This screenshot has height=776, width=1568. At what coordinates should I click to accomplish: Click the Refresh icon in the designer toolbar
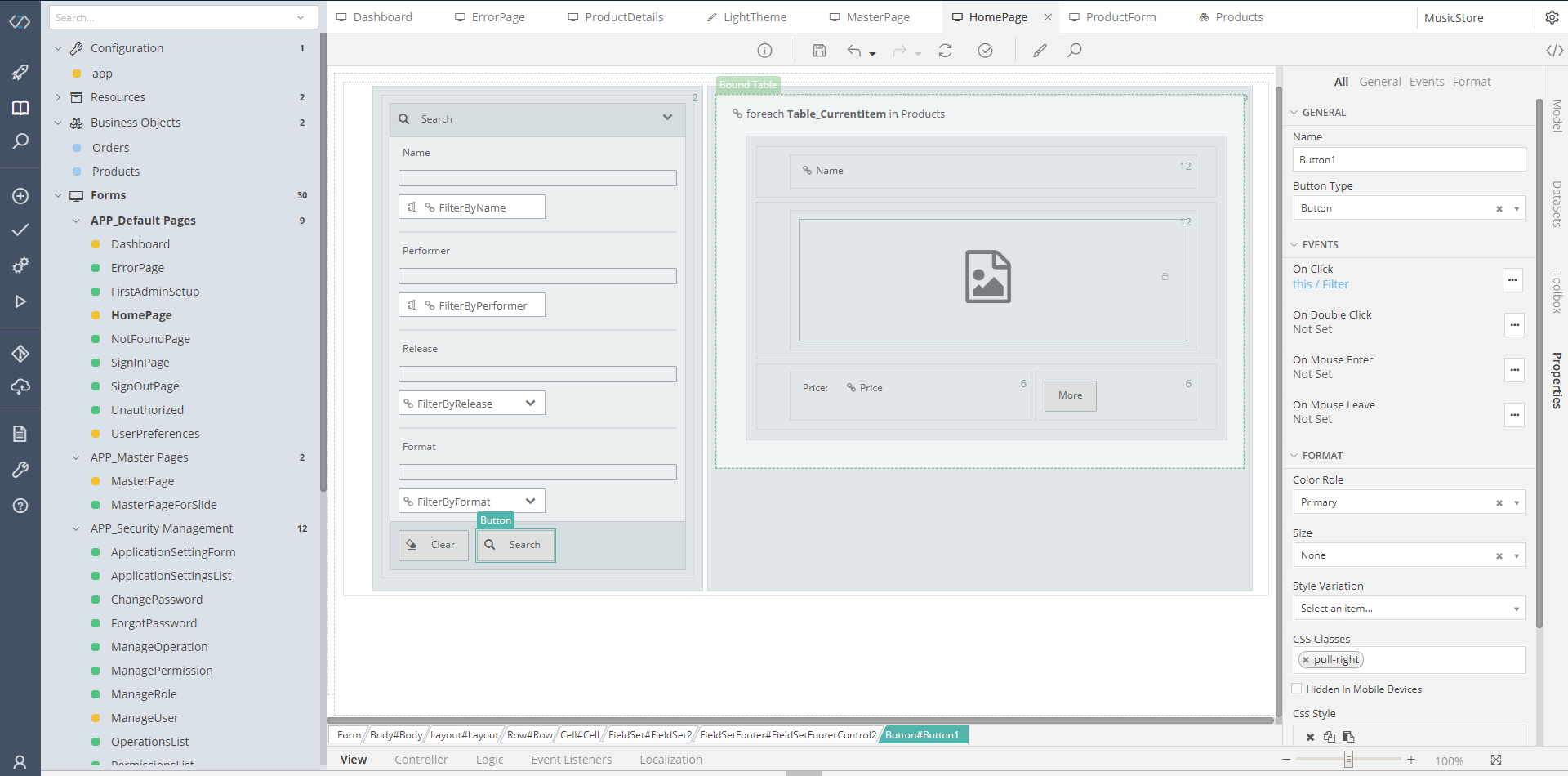pos(945,50)
